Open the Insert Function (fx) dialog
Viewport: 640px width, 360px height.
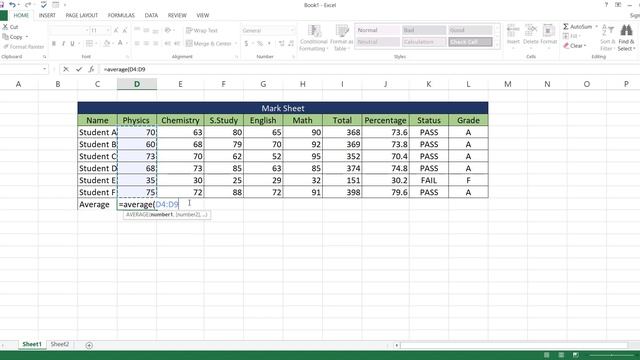(x=91, y=69)
